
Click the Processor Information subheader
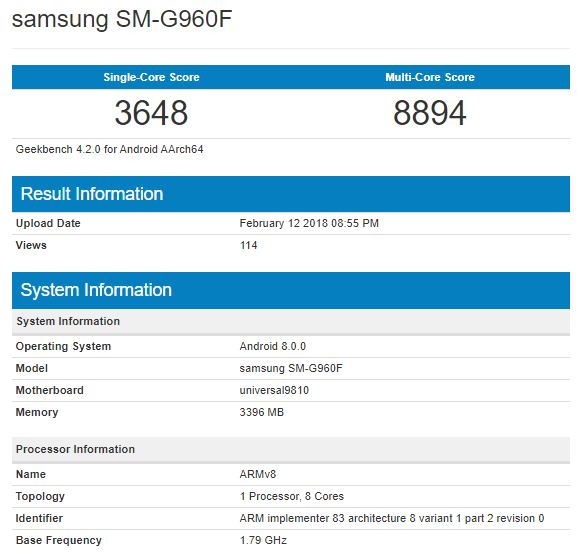pyautogui.click(x=291, y=449)
